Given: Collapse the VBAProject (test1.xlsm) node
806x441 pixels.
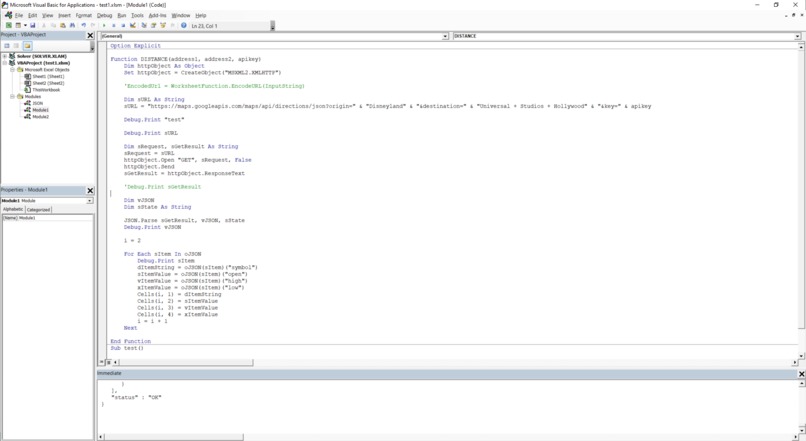Looking at the screenshot, I should tap(5, 63).
